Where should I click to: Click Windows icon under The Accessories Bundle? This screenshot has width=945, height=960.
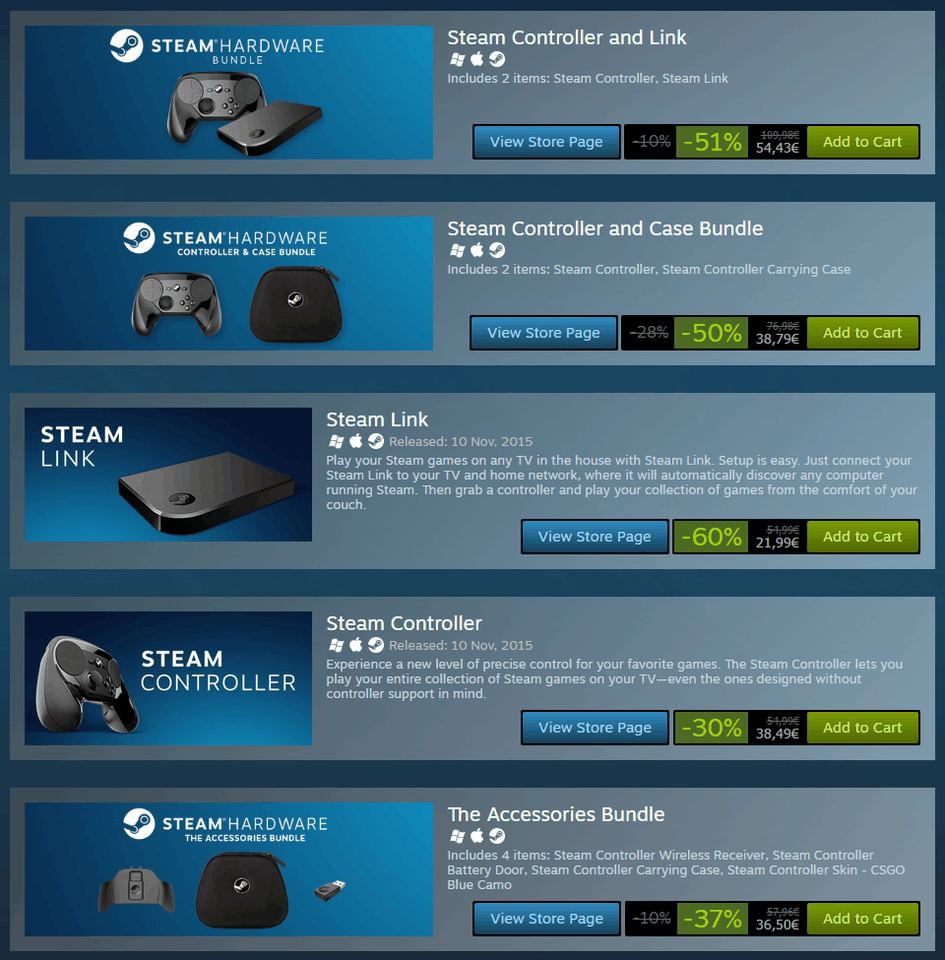pos(457,836)
